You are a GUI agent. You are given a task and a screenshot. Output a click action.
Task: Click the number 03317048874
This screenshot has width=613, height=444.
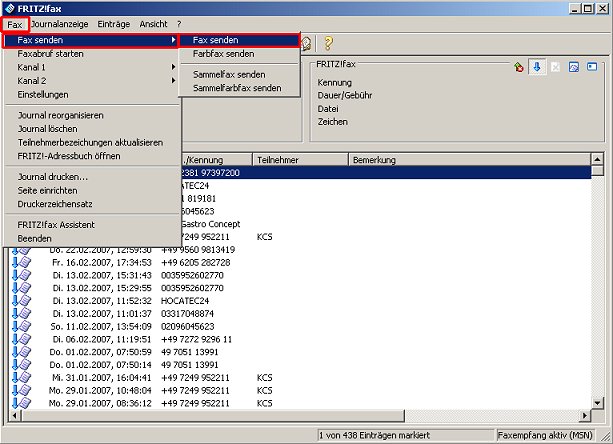pos(187,314)
